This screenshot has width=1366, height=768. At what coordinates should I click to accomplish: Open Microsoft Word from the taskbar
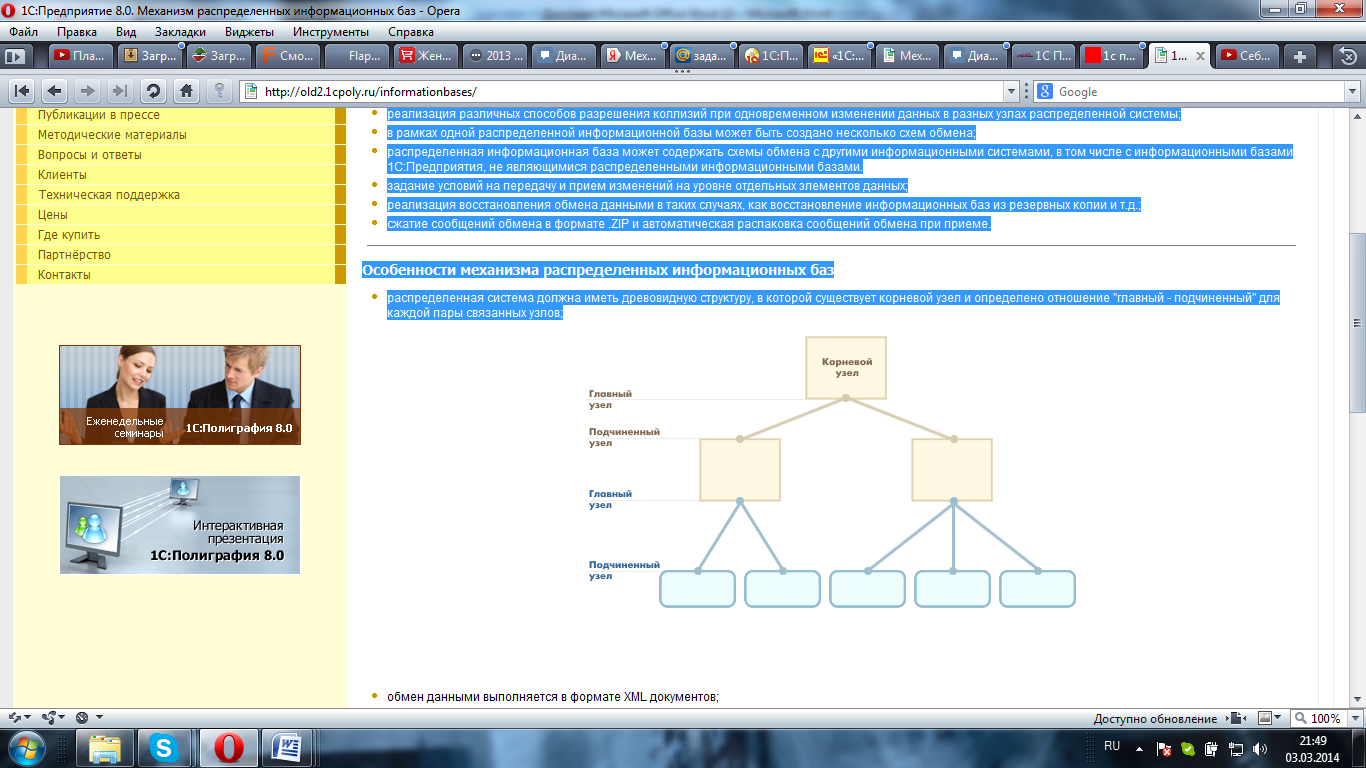click(x=288, y=748)
